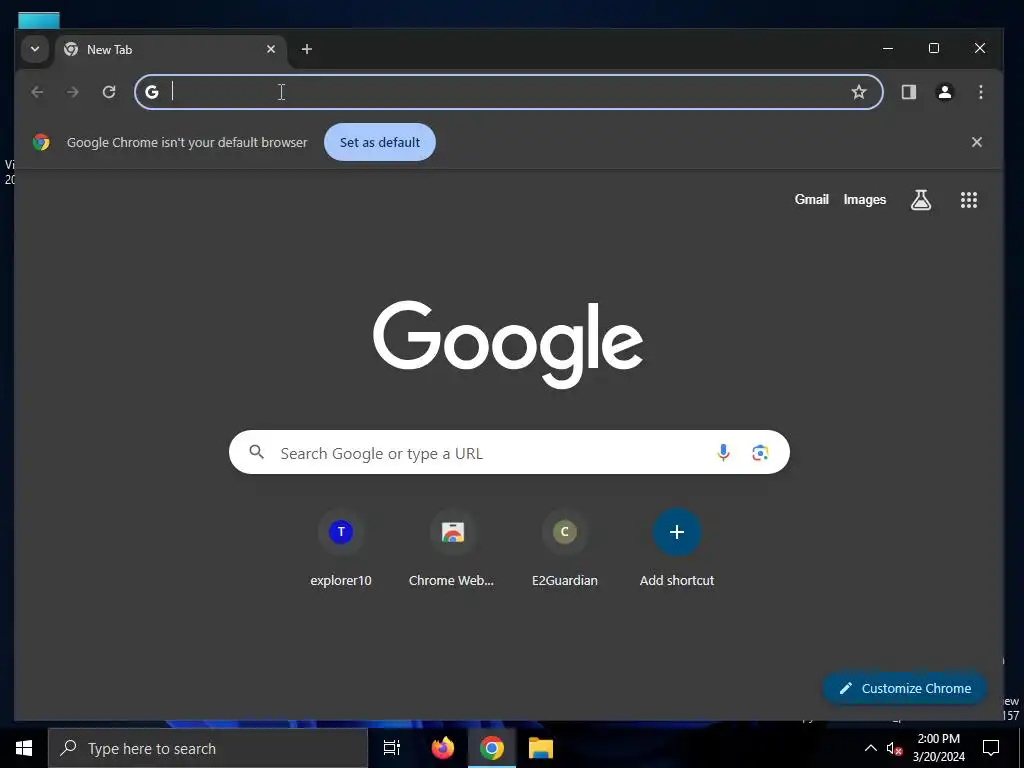
Task: Start voice search with microphone icon
Action: (x=723, y=452)
